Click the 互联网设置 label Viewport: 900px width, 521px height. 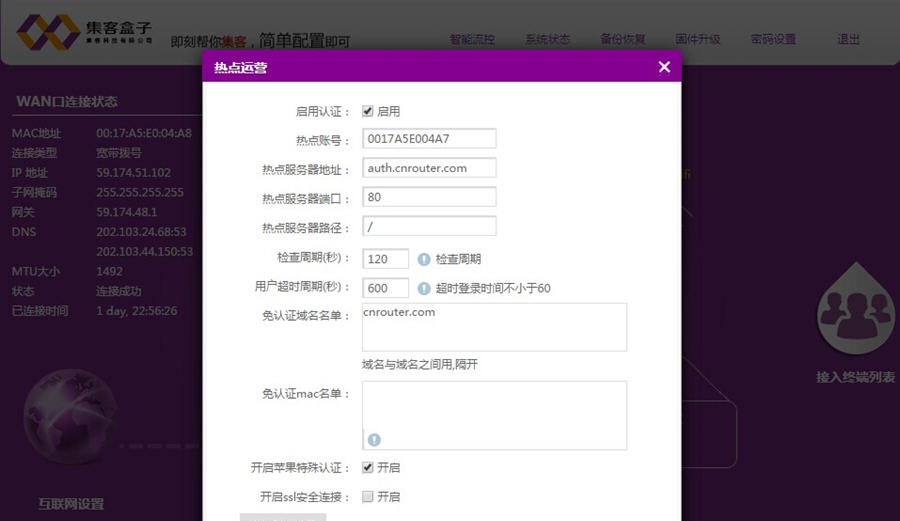[71, 504]
